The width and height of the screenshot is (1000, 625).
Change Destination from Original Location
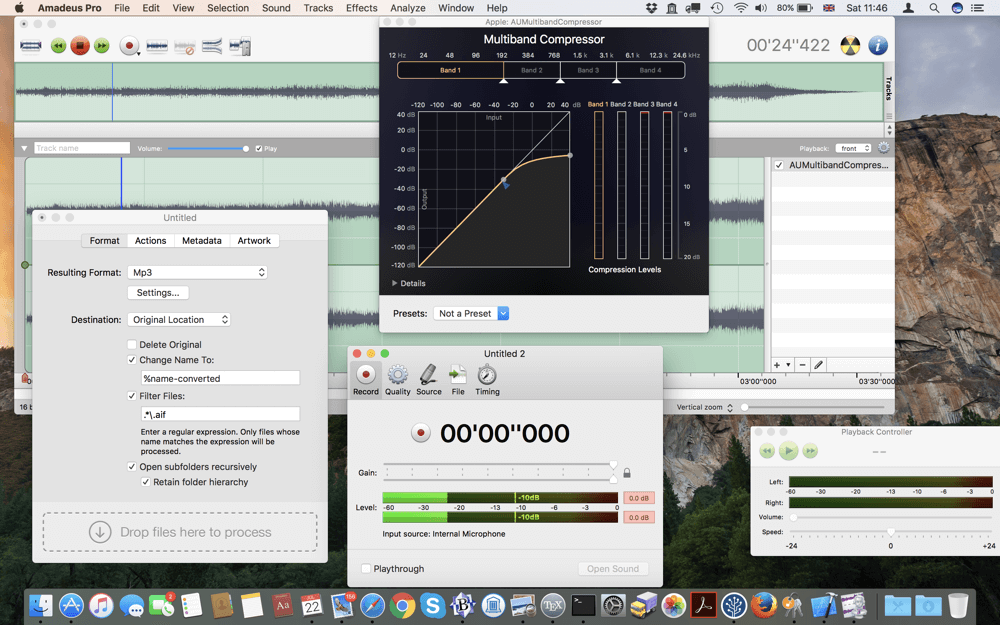[179, 319]
